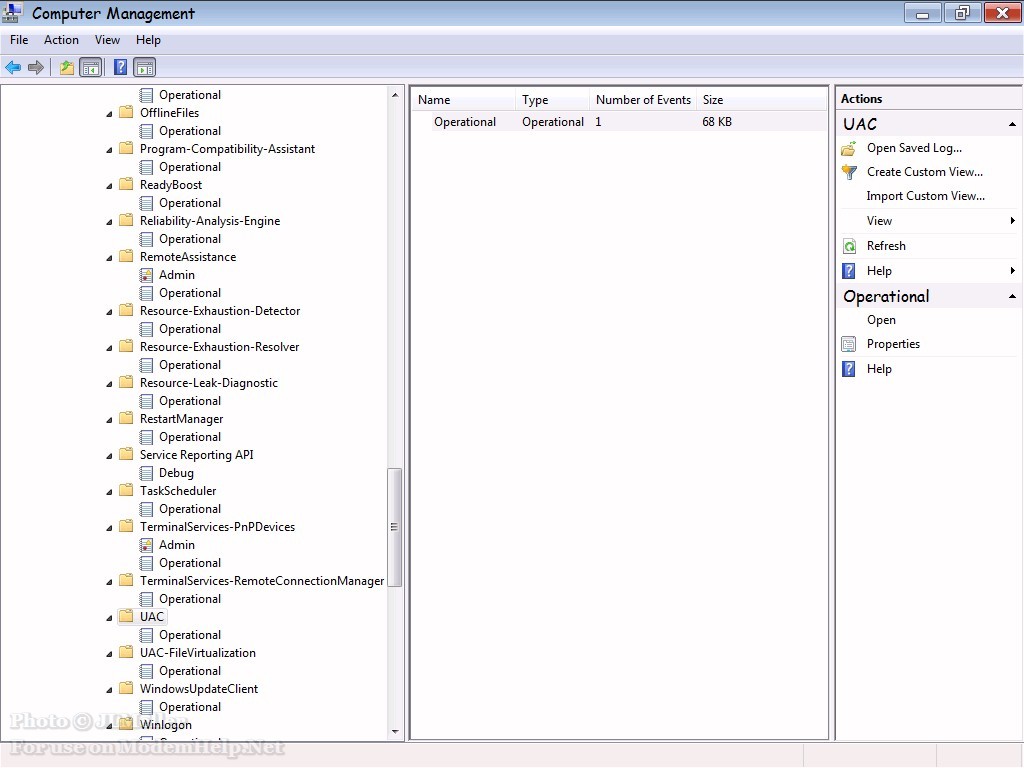Select the Operational log icon under Reliability-Analysis-Engine
This screenshot has width=1024, height=768.
(147, 239)
